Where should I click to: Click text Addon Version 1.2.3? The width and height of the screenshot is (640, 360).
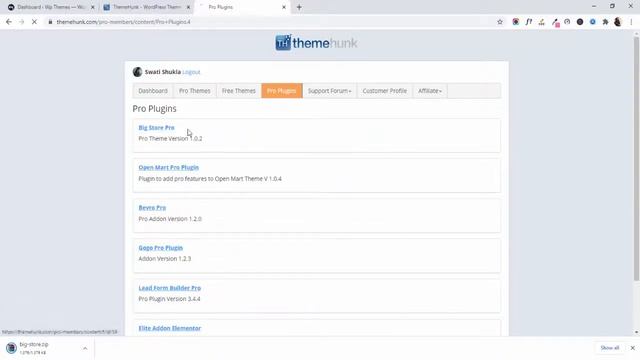click(x=164, y=259)
